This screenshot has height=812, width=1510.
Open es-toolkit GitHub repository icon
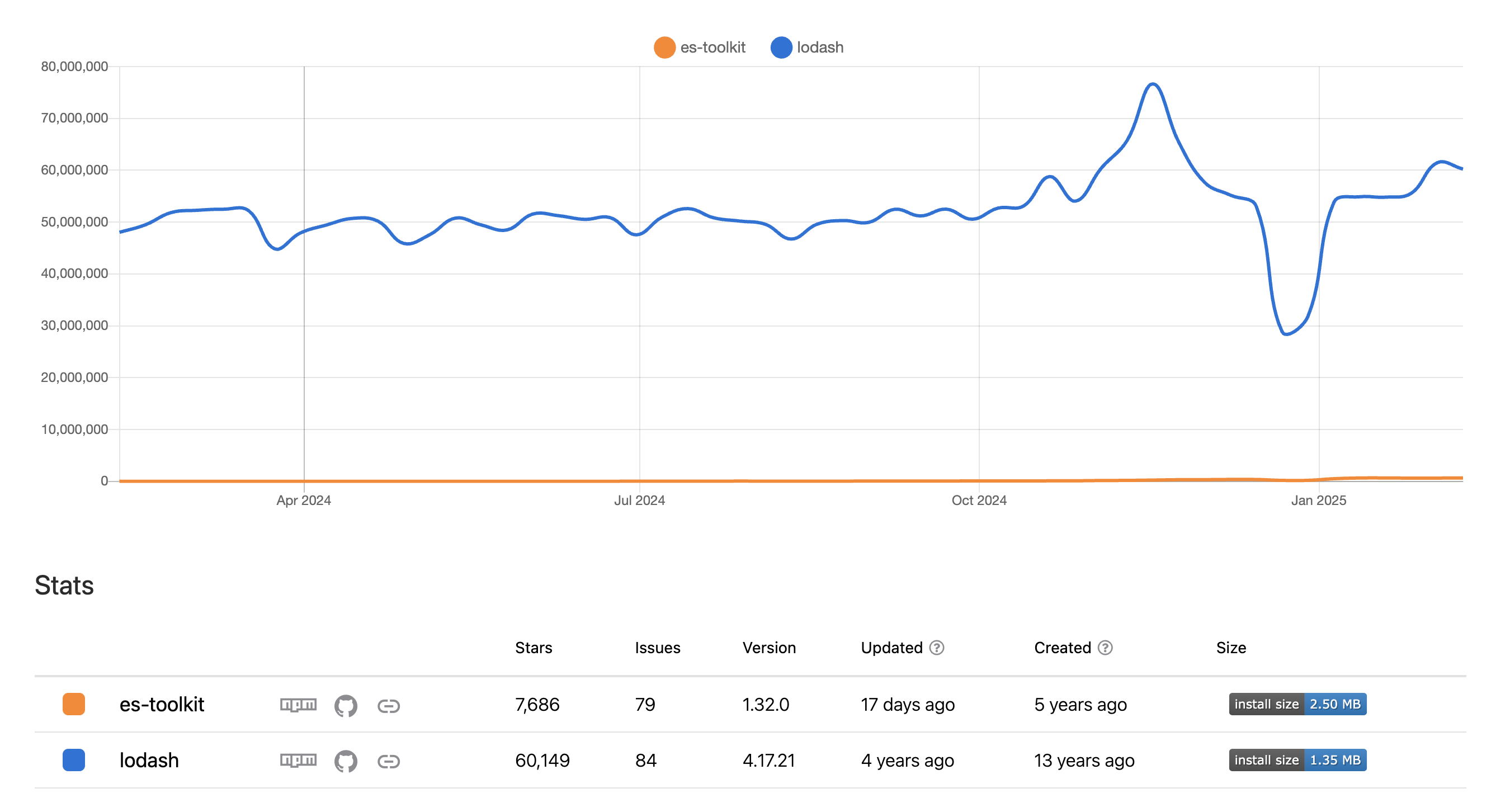coord(345,705)
